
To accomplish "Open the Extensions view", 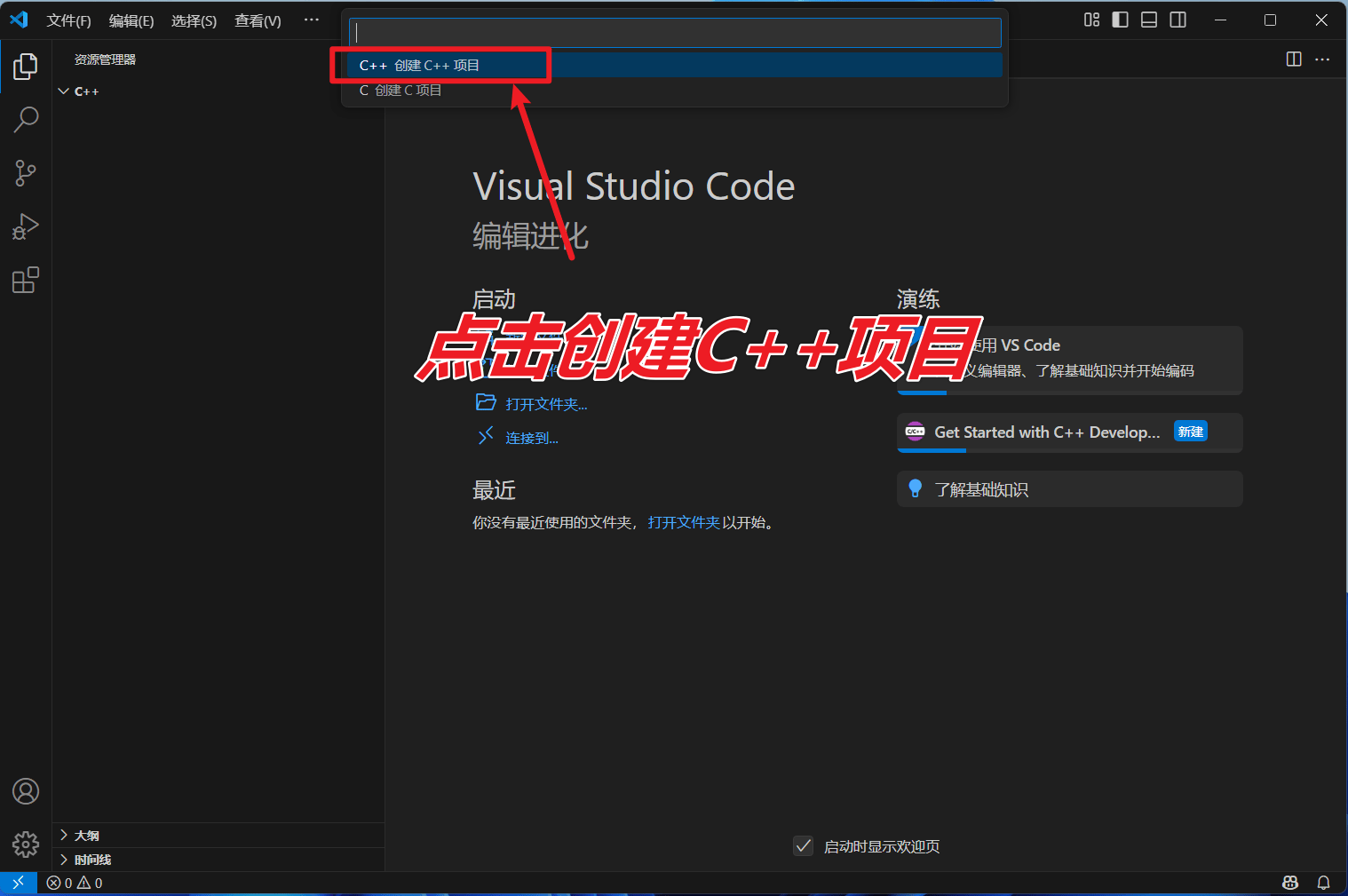I will (26, 281).
